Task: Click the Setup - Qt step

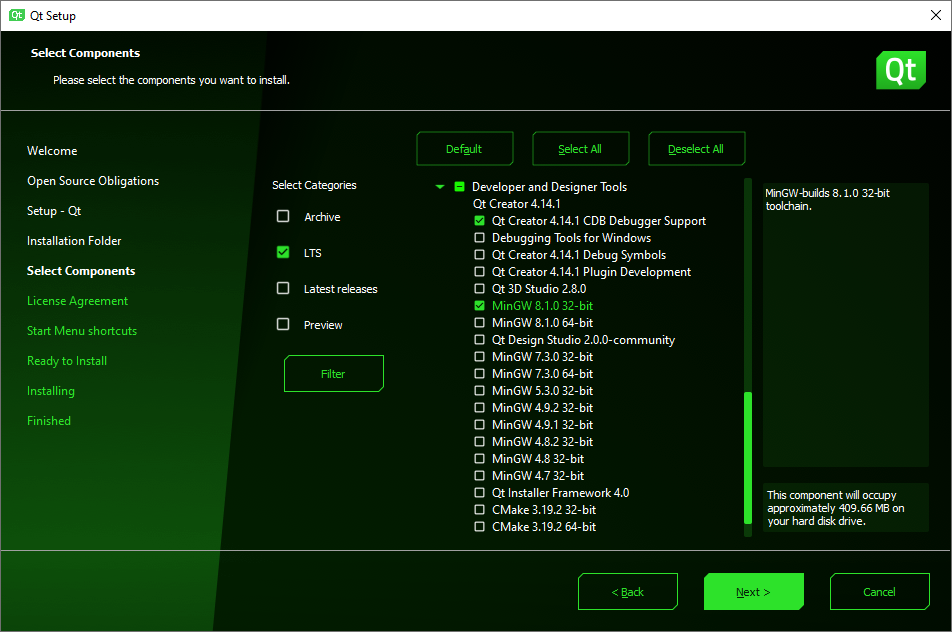Action: [54, 211]
